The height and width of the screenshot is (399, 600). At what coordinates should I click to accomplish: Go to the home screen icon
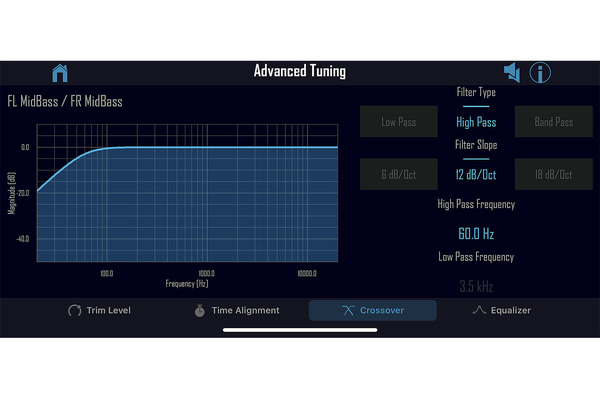pyautogui.click(x=60, y=73)
